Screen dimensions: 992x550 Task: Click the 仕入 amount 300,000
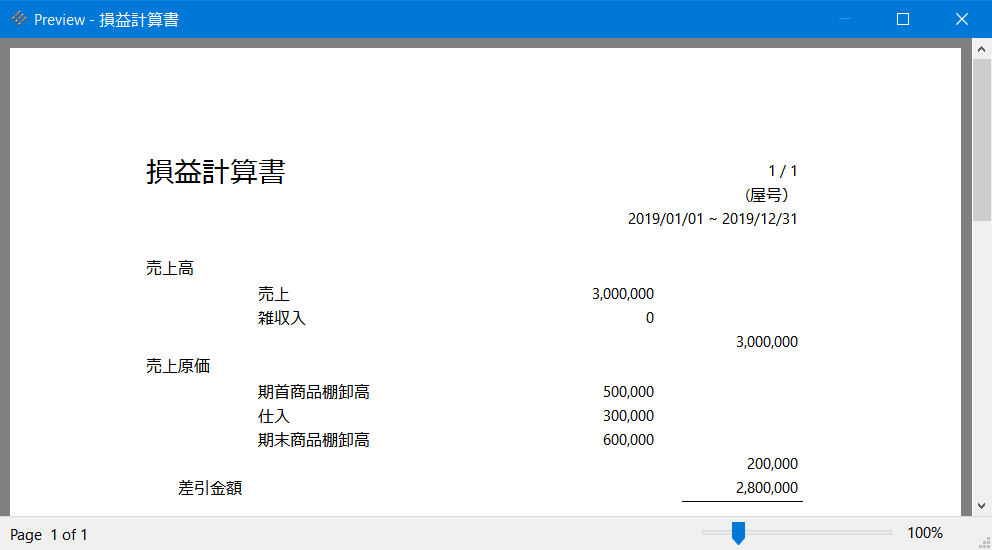coord(628,416)
